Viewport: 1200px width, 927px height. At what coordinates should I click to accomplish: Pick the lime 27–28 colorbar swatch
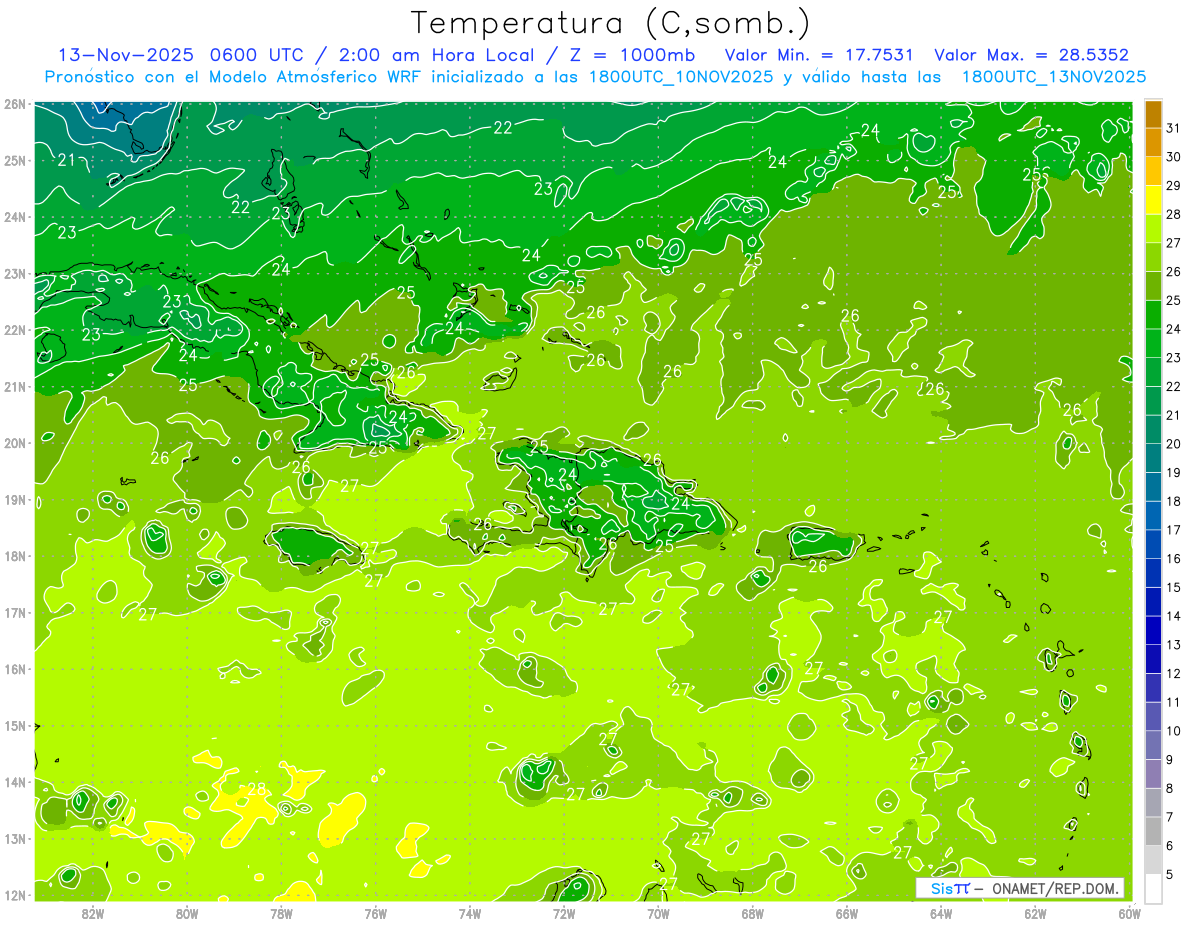pos(1153,228)
